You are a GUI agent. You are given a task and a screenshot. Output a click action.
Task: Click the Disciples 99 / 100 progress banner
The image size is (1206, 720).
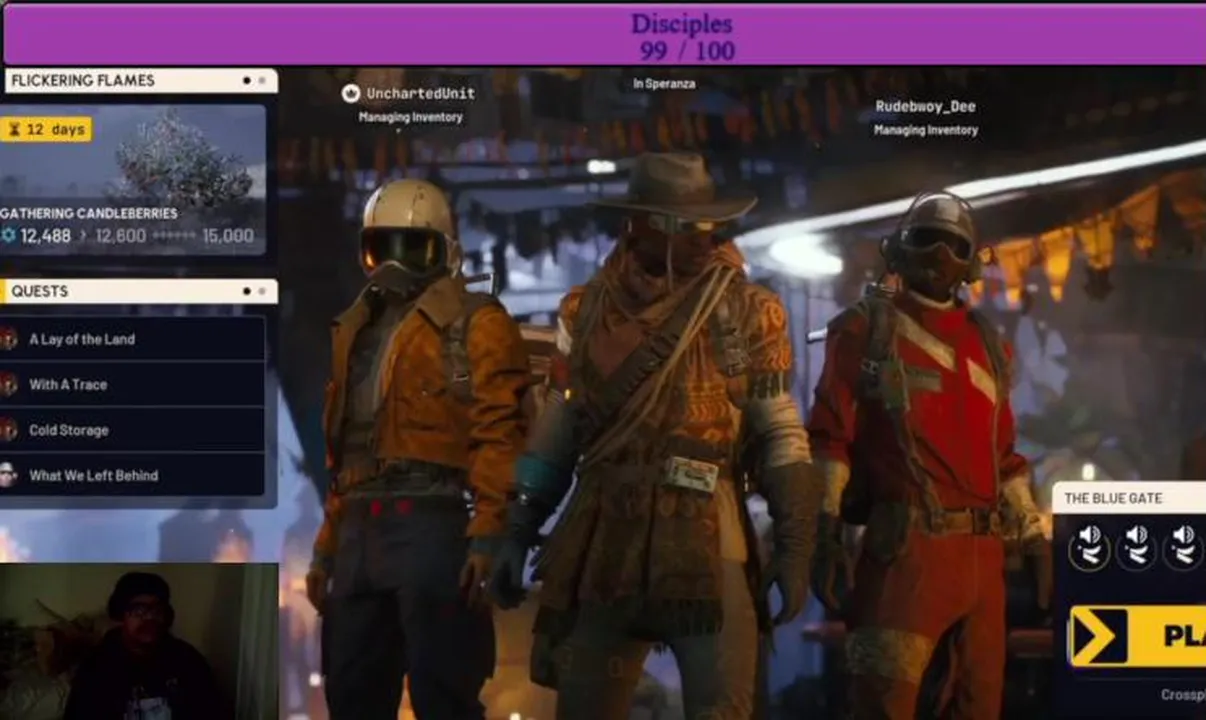tap(603, 35)
